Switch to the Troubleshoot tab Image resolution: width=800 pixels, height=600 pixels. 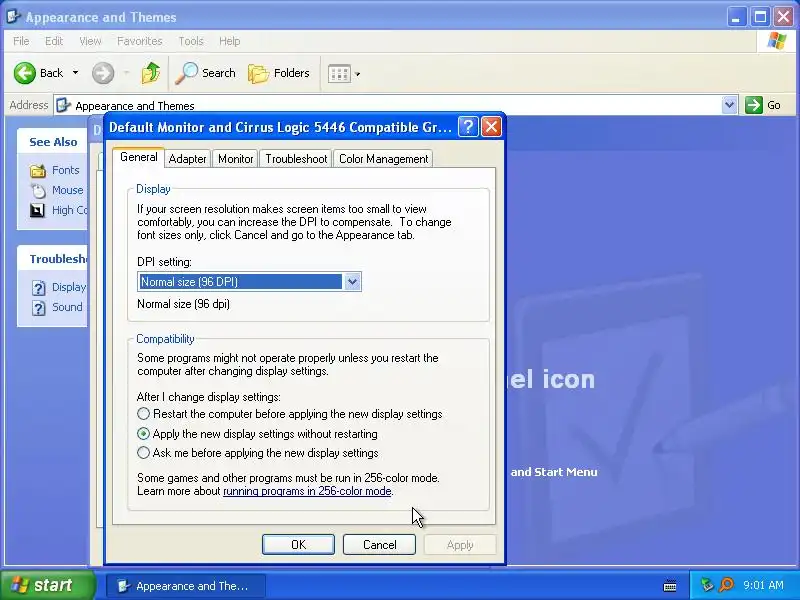pos(296,159)
